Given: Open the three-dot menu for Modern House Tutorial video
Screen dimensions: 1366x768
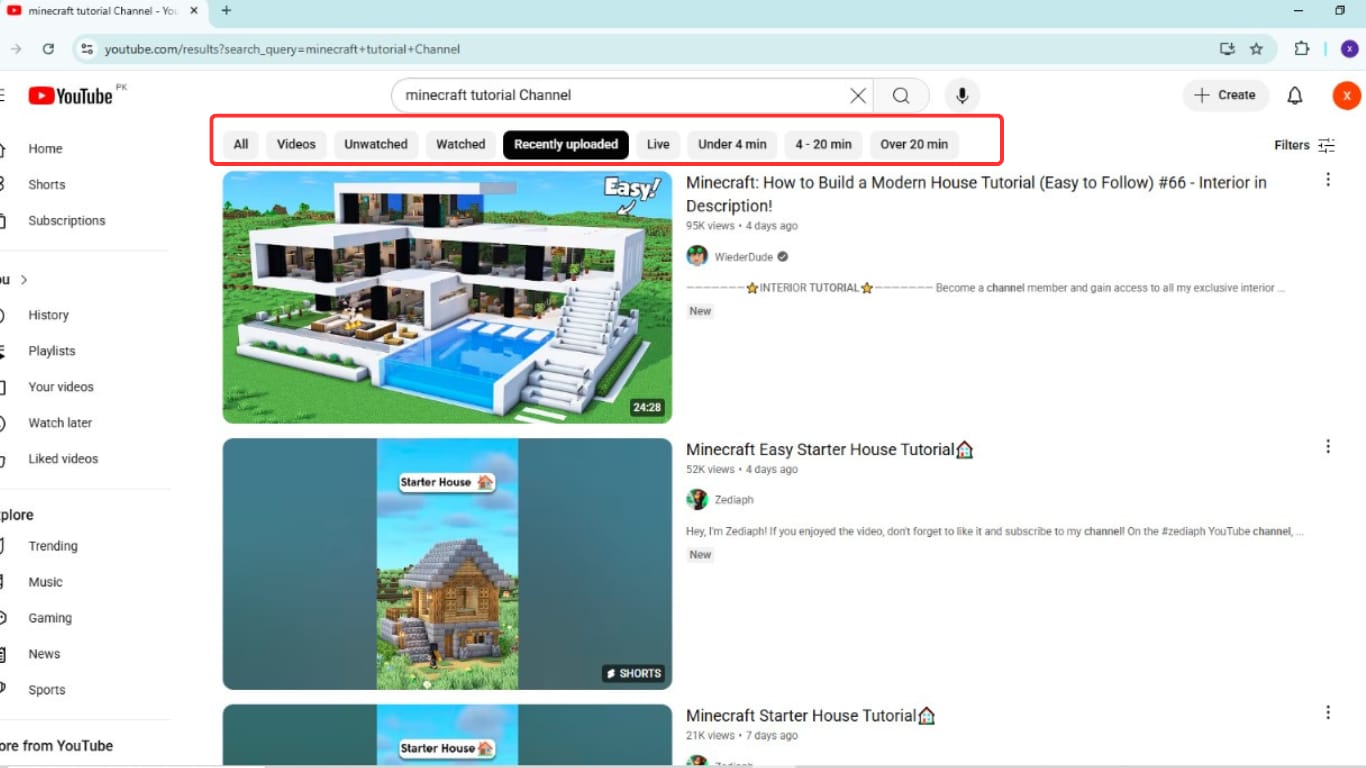Looking at the screenshot, I should click(1328, 180).
